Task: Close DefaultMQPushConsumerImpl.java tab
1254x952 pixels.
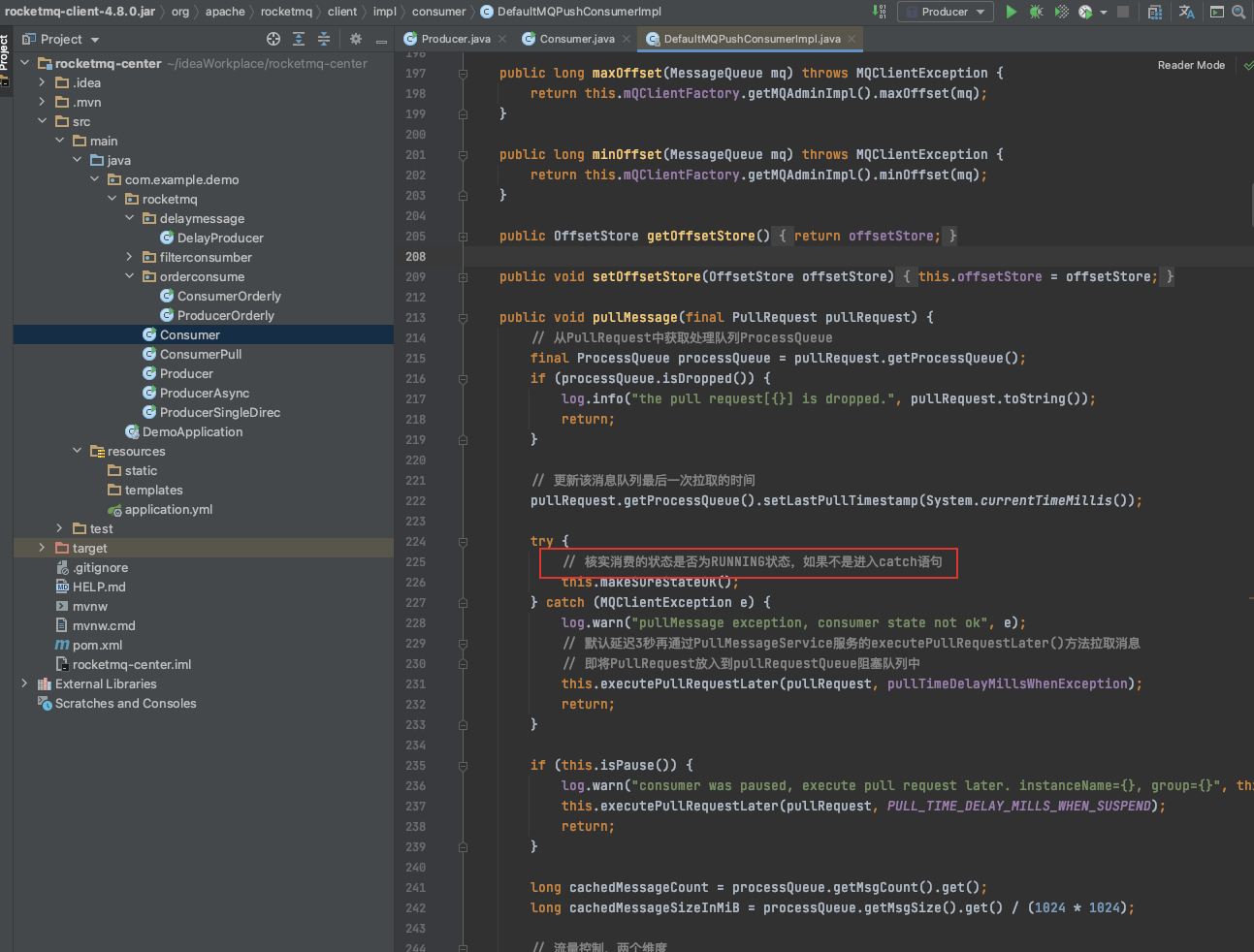Action: coord(852,39)
